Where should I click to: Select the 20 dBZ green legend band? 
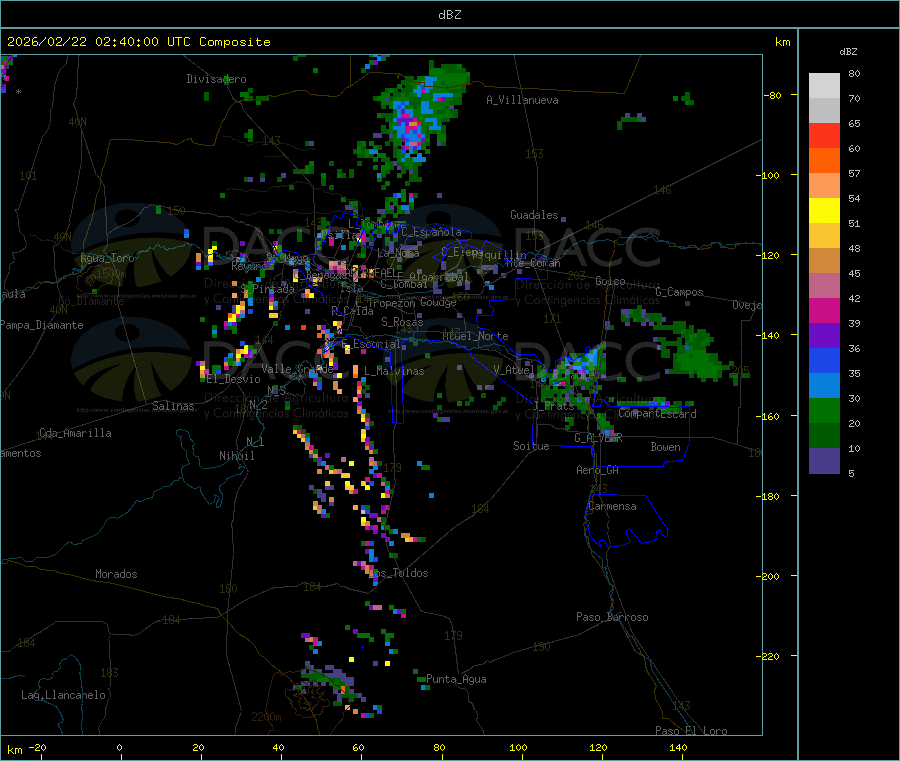[824, 410]
